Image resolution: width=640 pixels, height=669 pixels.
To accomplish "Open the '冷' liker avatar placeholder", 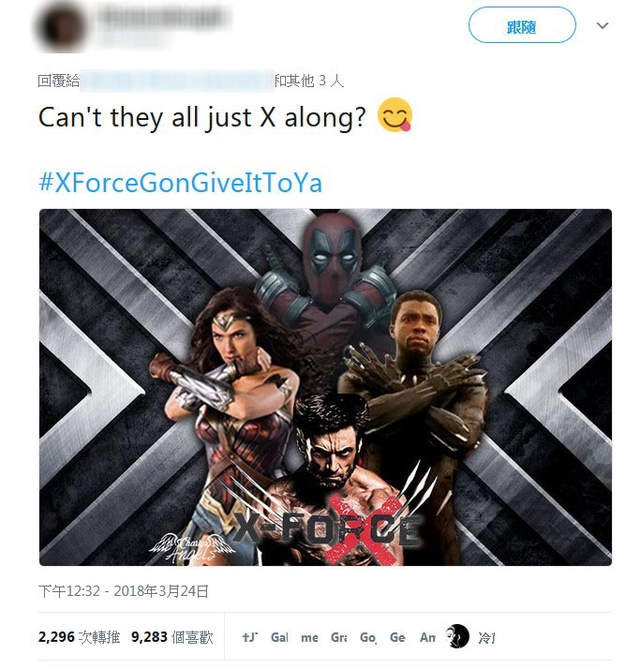I will click(487, 637).
